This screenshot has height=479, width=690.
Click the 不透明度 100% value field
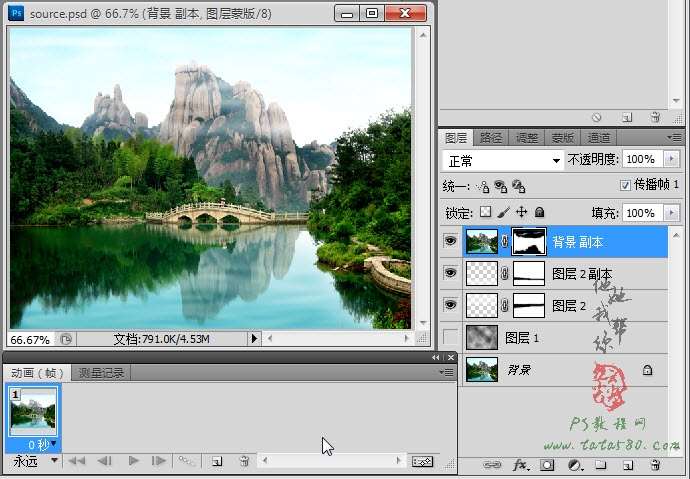click(x=644, y=159)
